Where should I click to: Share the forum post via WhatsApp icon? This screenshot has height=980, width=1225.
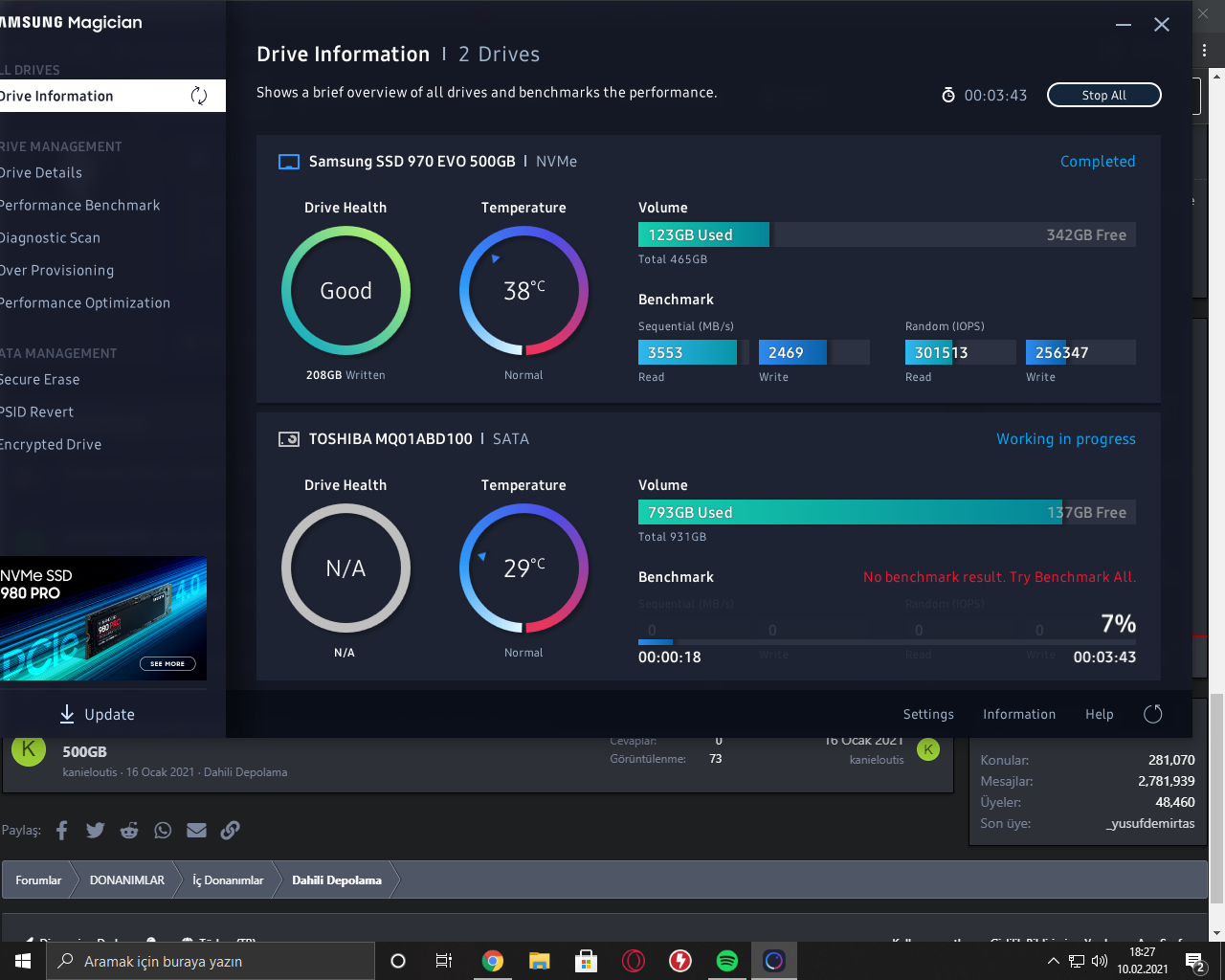[163, 830]
